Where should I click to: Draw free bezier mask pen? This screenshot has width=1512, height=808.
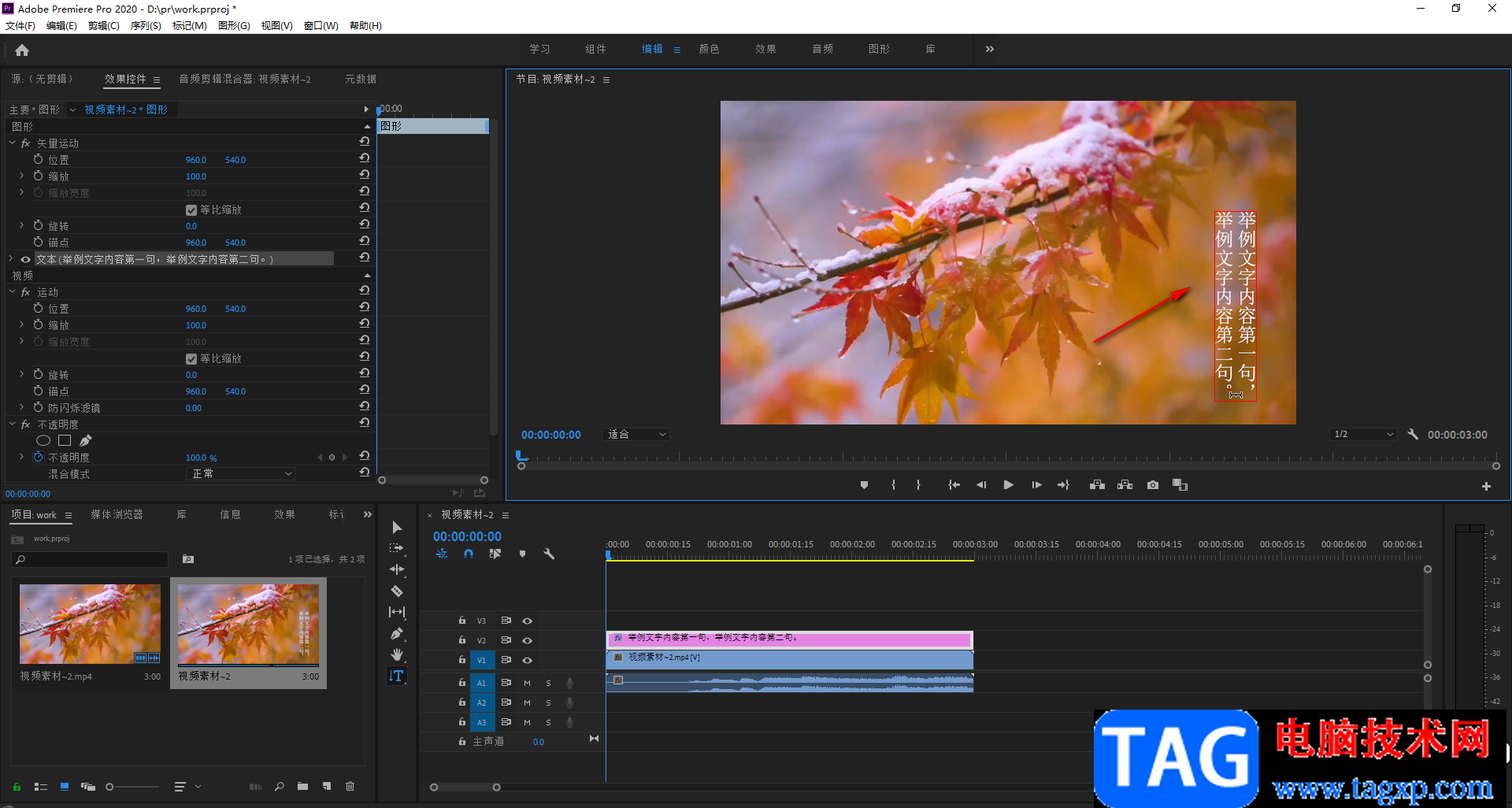pyautogui.click(x=86, y=441)
